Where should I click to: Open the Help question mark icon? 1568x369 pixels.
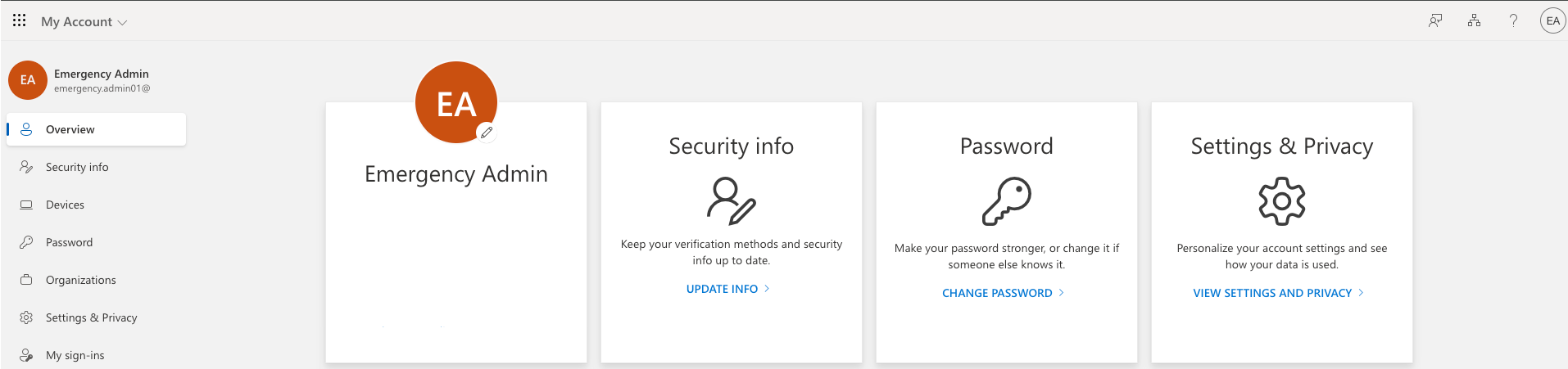click(1513, 21)
